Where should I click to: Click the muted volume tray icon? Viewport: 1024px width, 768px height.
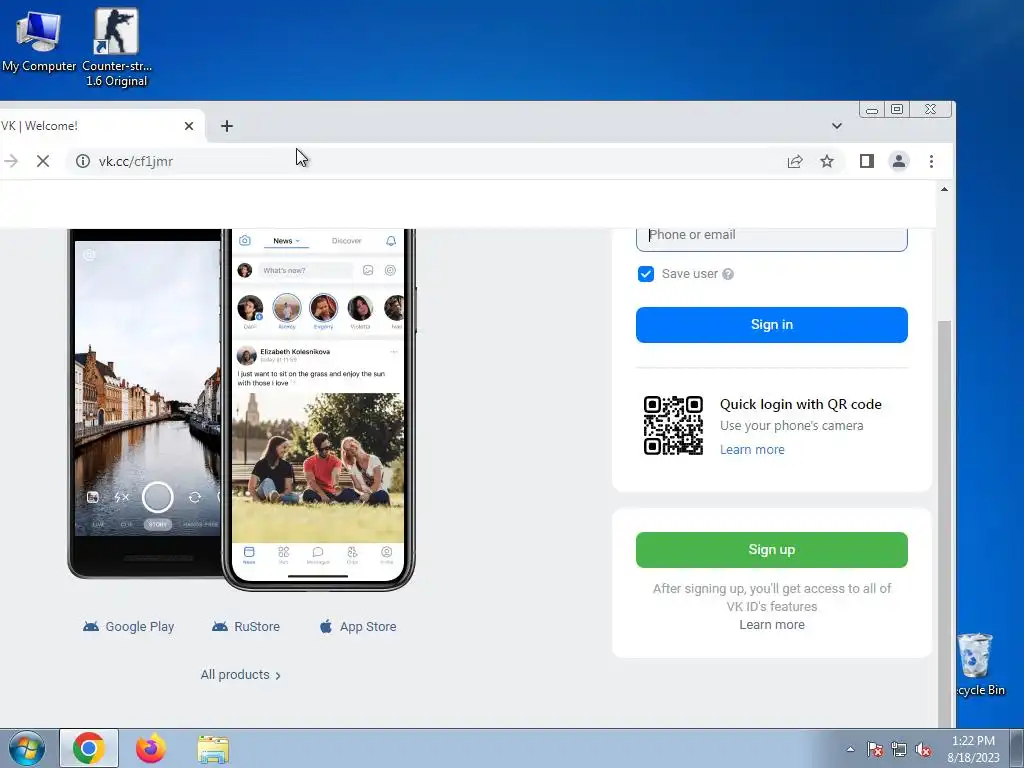click(x=923, y=749)
